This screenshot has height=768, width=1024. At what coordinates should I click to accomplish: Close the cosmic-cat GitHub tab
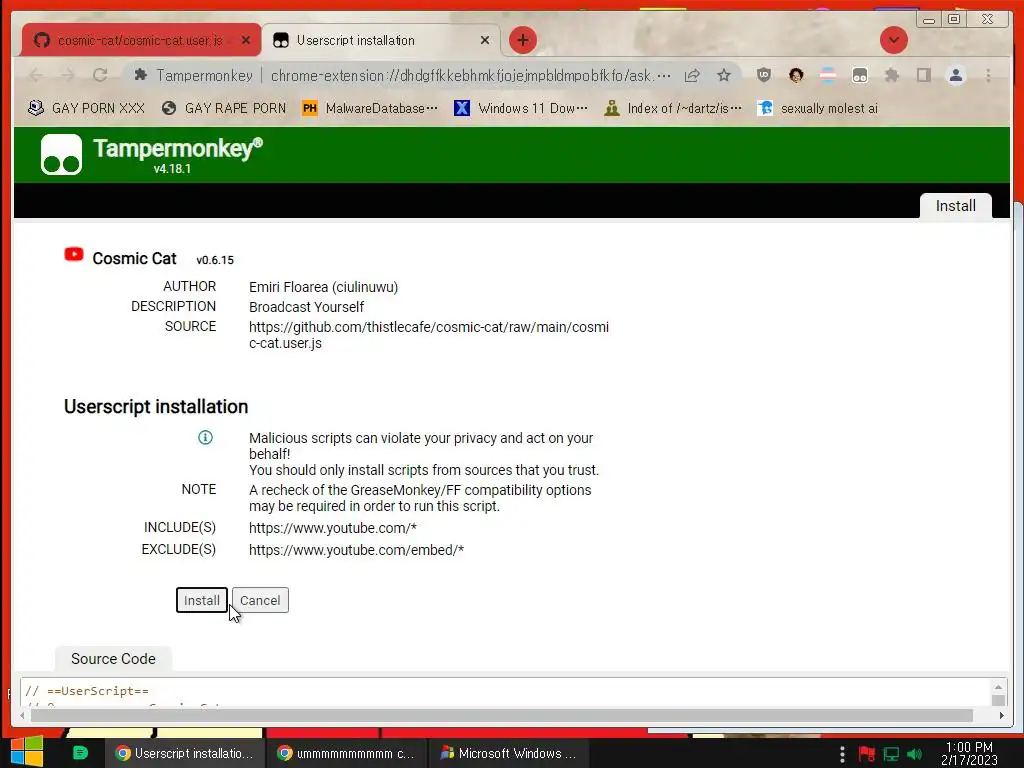[x=246, y=40]
